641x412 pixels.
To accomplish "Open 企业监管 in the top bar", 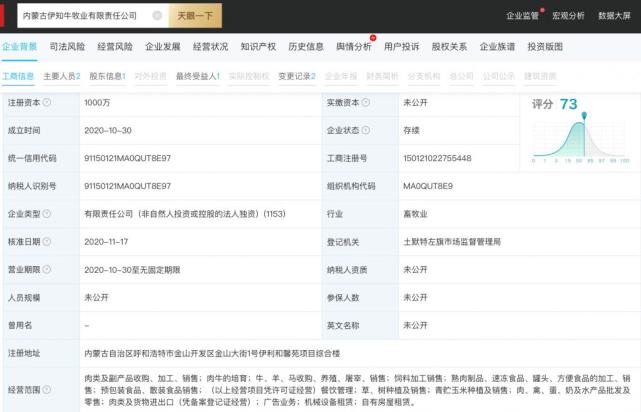I will [522, 16].
